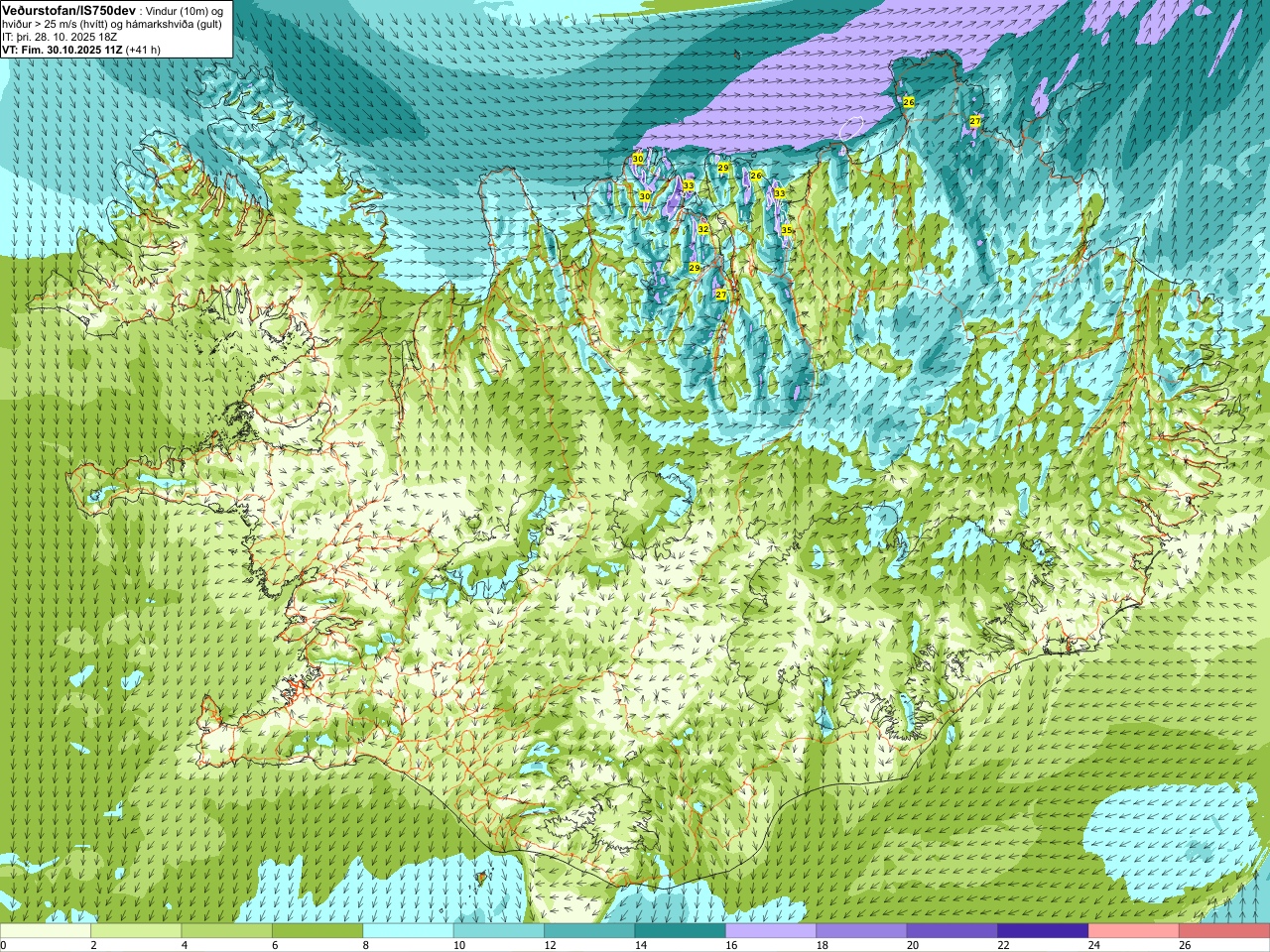The width and height of the screenshot is (1270, 952).
Task: Pick the 4–6 m/s green legend swatch
Action: 227,931
